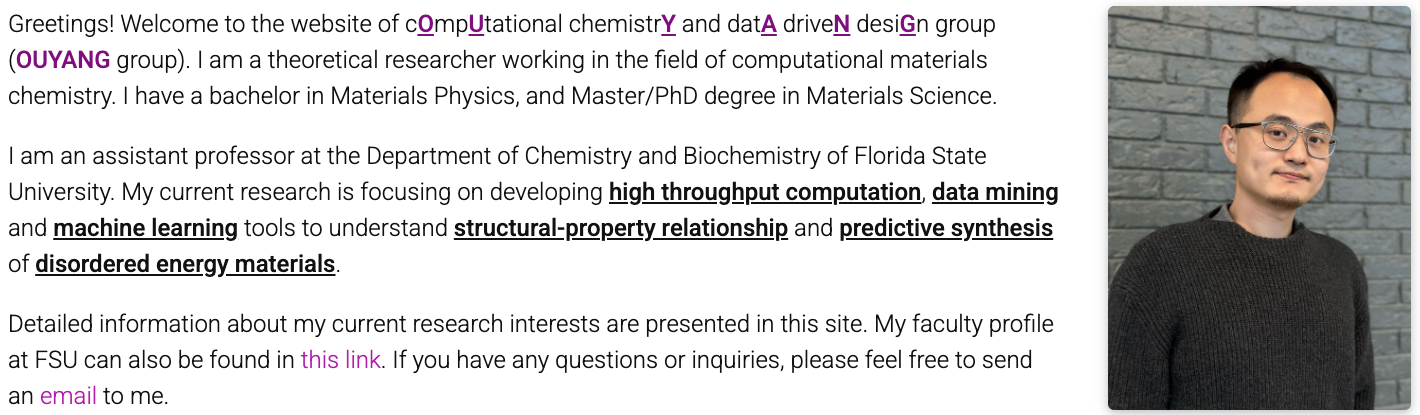Click the purple 'email' link
The height and width of the screenshot is (415, 1420).
[68, 395]
